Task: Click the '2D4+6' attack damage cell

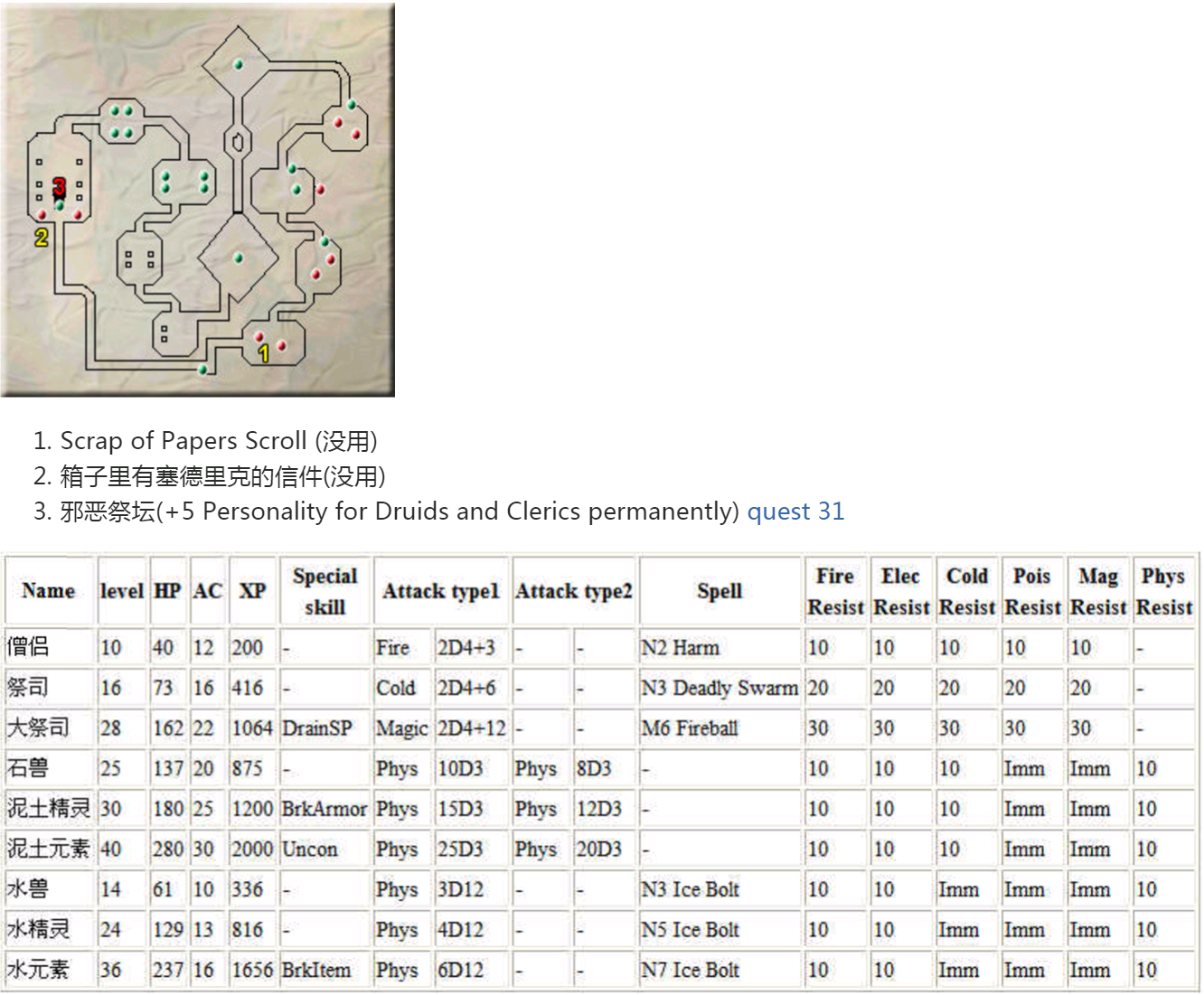Action: 472,688
